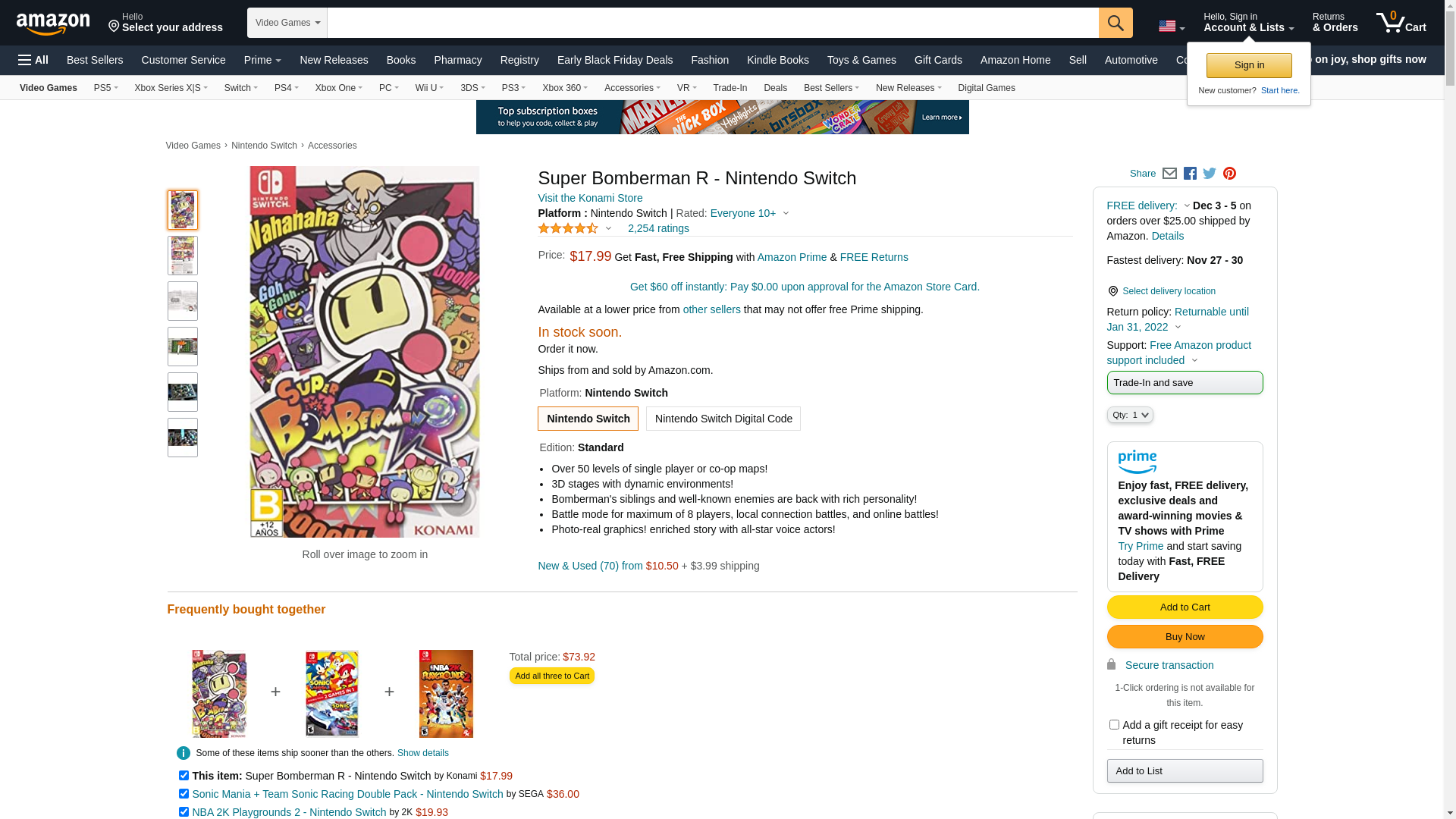Open the PS5 submenu in navigation
Viewport: 1456px width, 819px height.
point(105,88)
